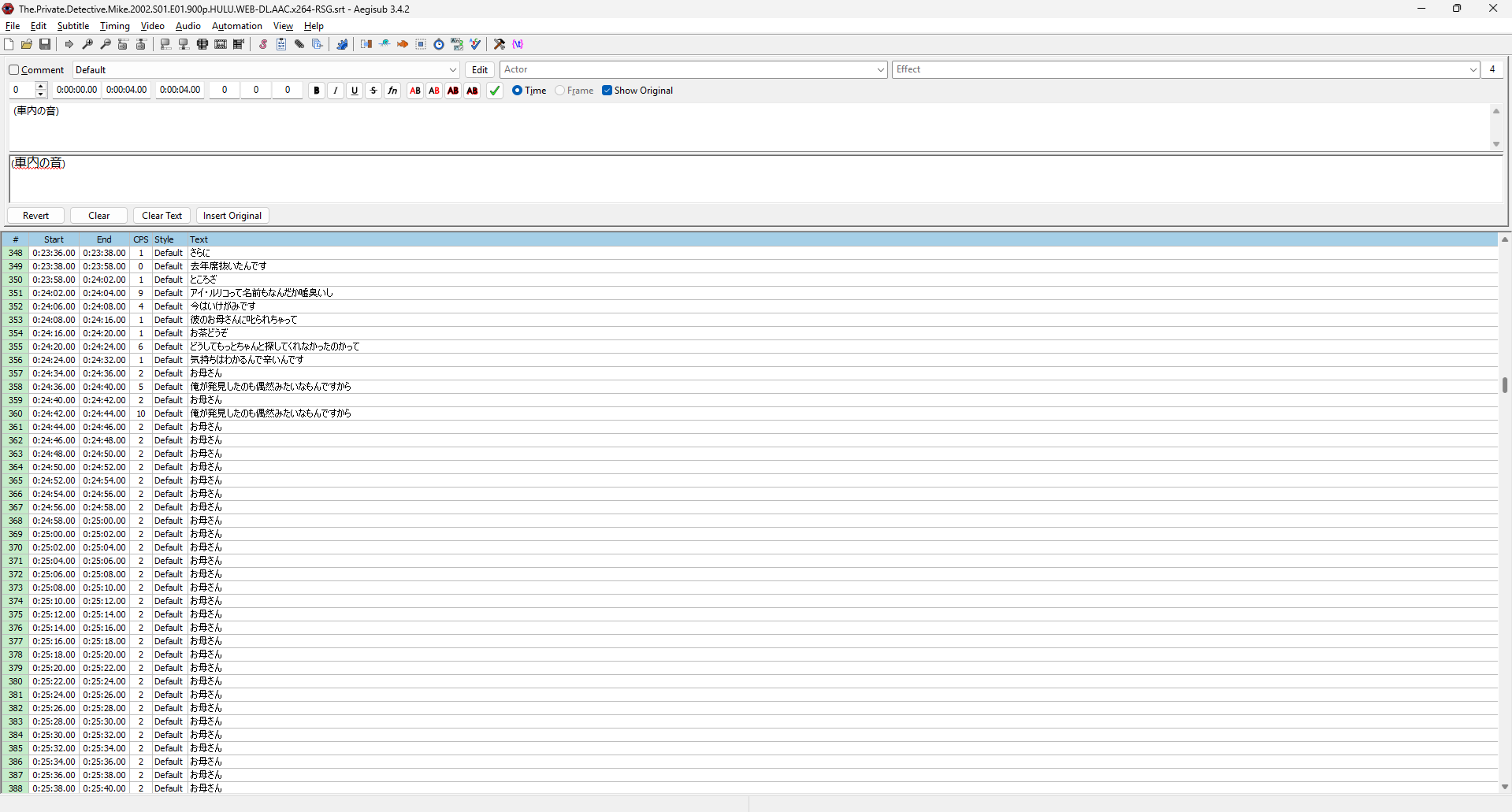
Task: Click the Clear Text button
Action: (x=162, y=216)
